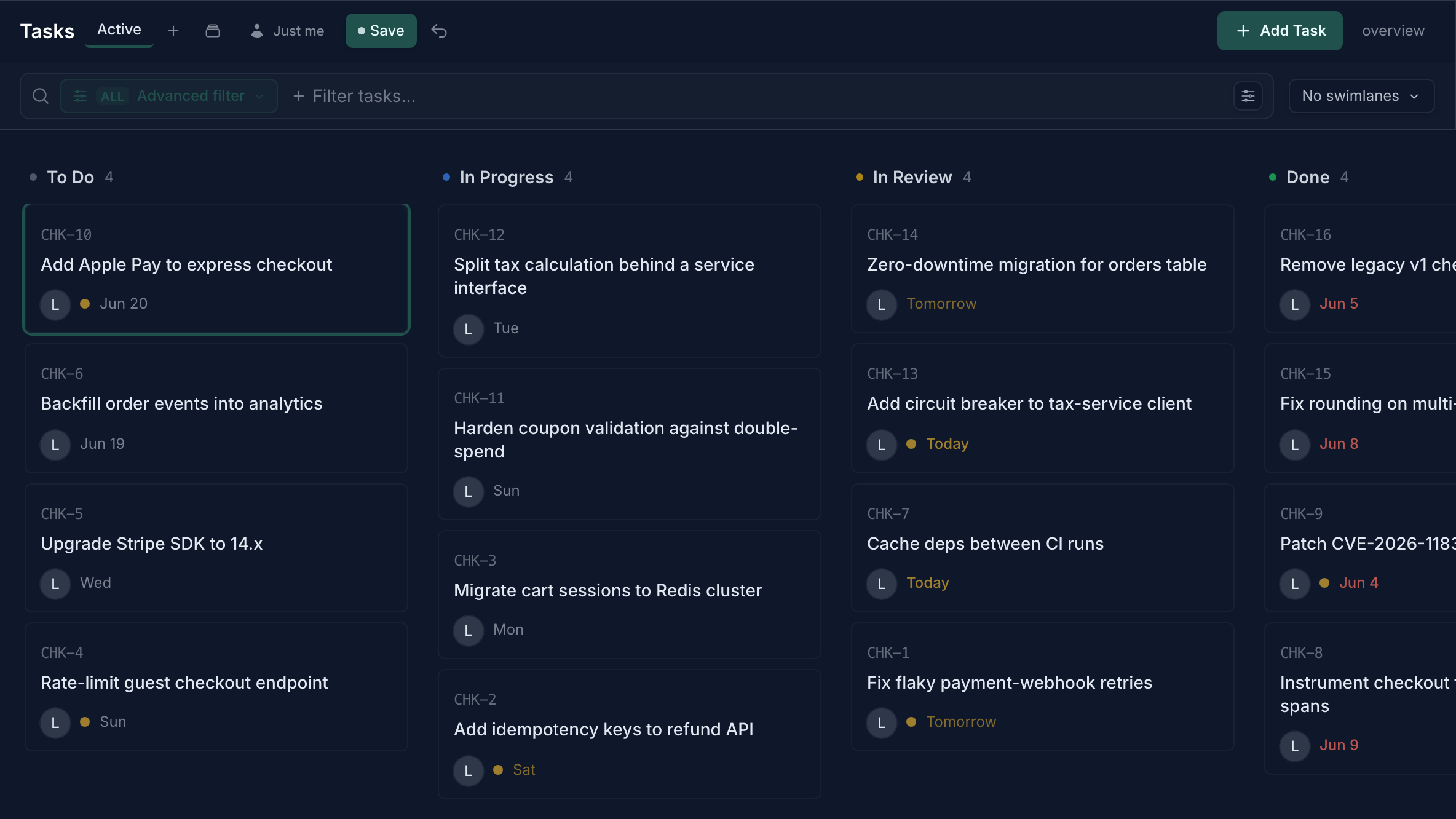Viewport: 1456px width, 819px height.
Task: Open card Cache deps between CI runs
Action: 1043,548
